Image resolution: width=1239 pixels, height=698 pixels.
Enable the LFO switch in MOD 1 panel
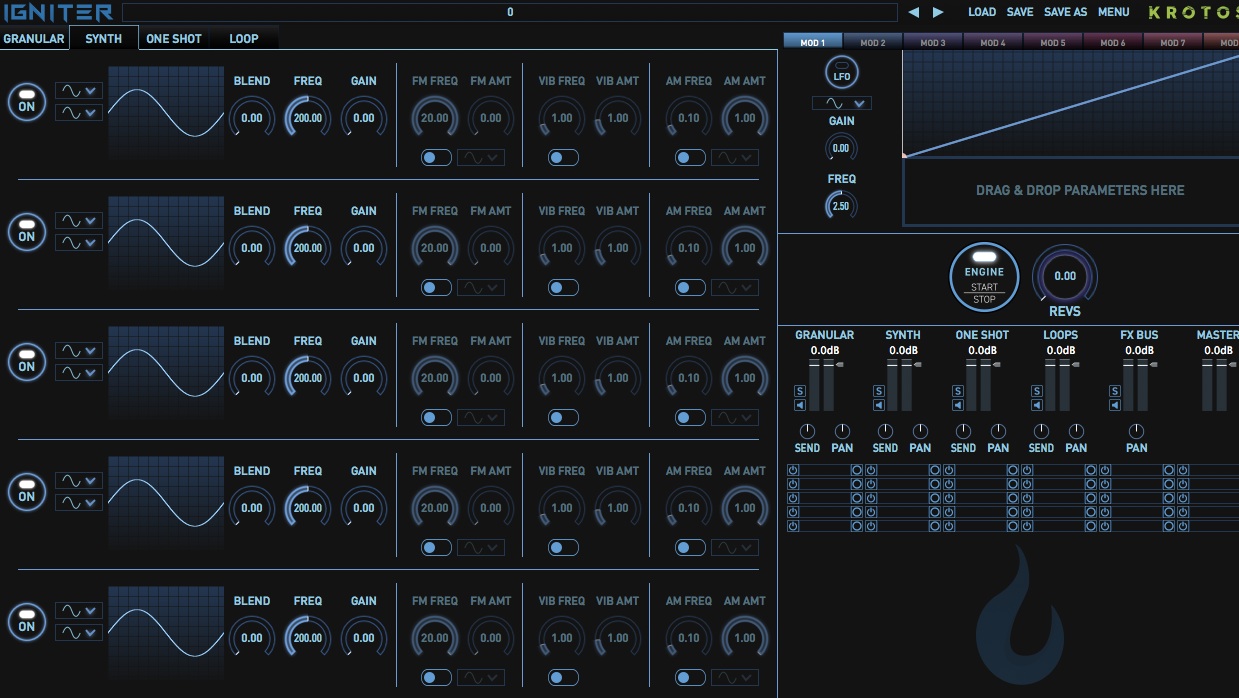point(841,70)
